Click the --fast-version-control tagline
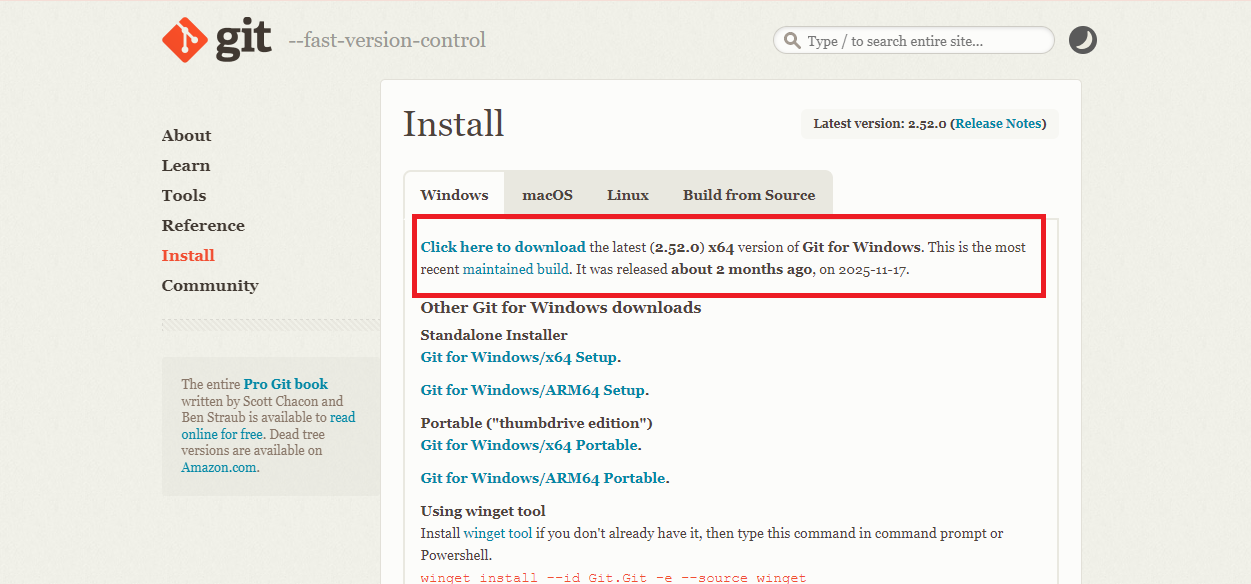1251x584 pixels. pyautogui.click(x=387, y=41)
